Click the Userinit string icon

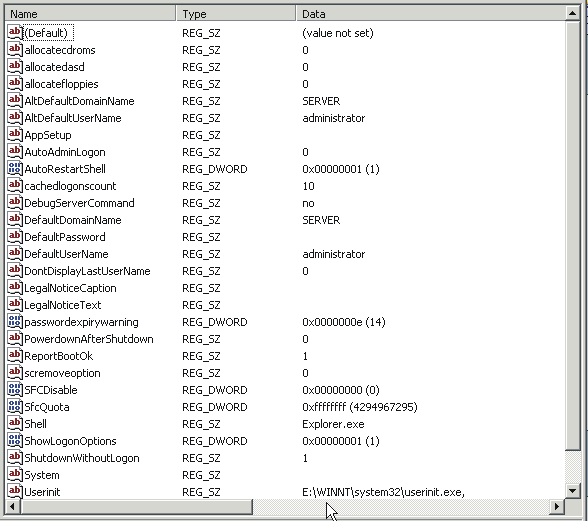pos(15,491)
